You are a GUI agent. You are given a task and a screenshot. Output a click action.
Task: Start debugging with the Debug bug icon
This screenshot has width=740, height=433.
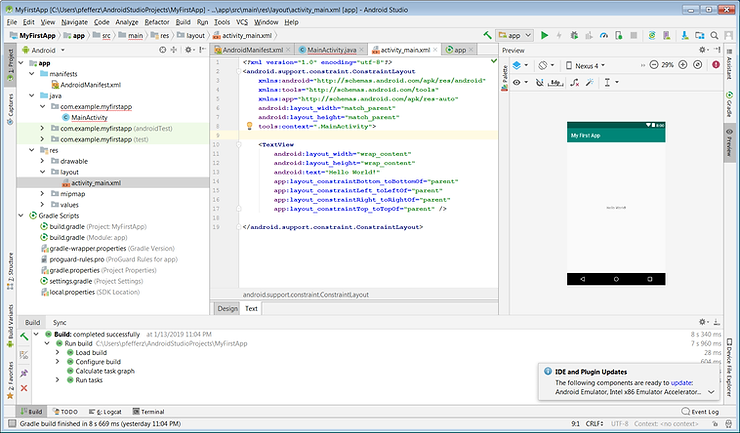coord(574,35)
